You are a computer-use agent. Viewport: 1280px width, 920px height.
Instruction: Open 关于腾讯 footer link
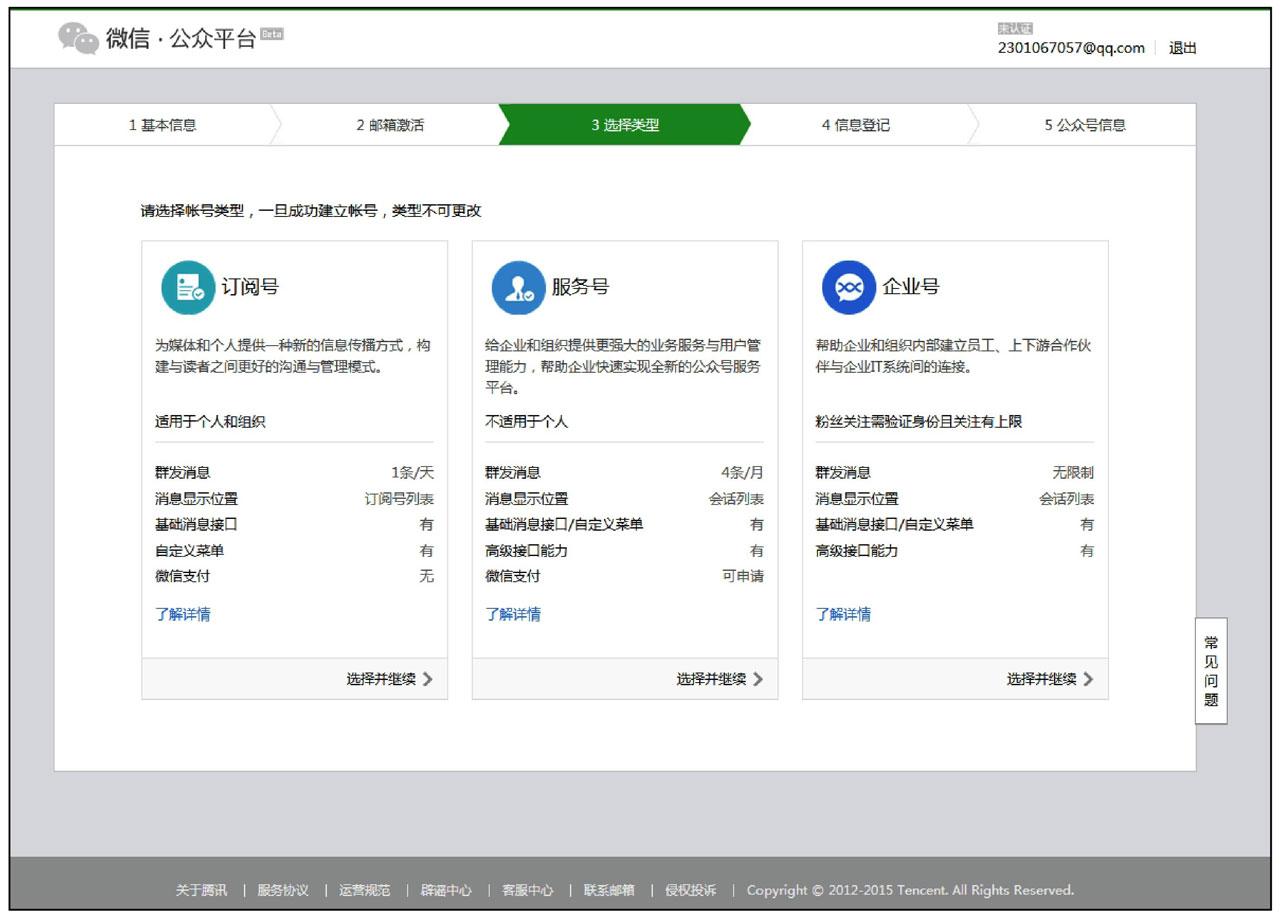click(x=202, y=890)
